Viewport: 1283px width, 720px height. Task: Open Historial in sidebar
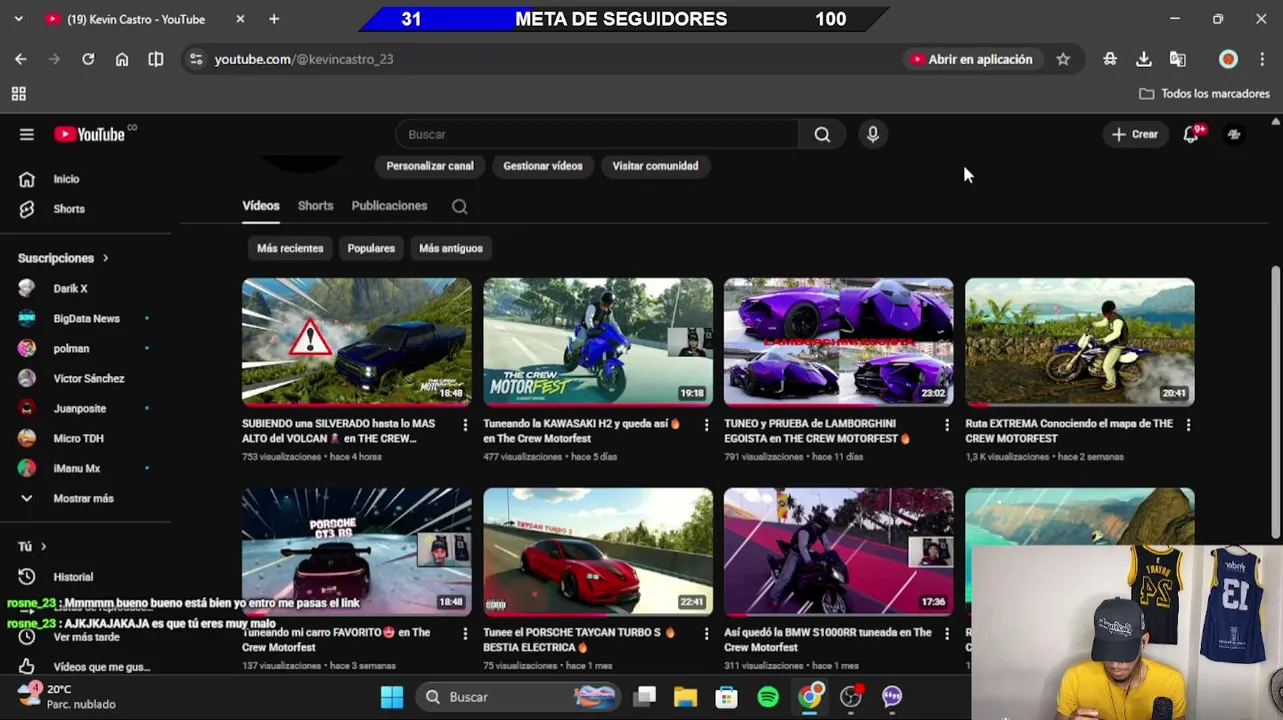coord(73,577)
